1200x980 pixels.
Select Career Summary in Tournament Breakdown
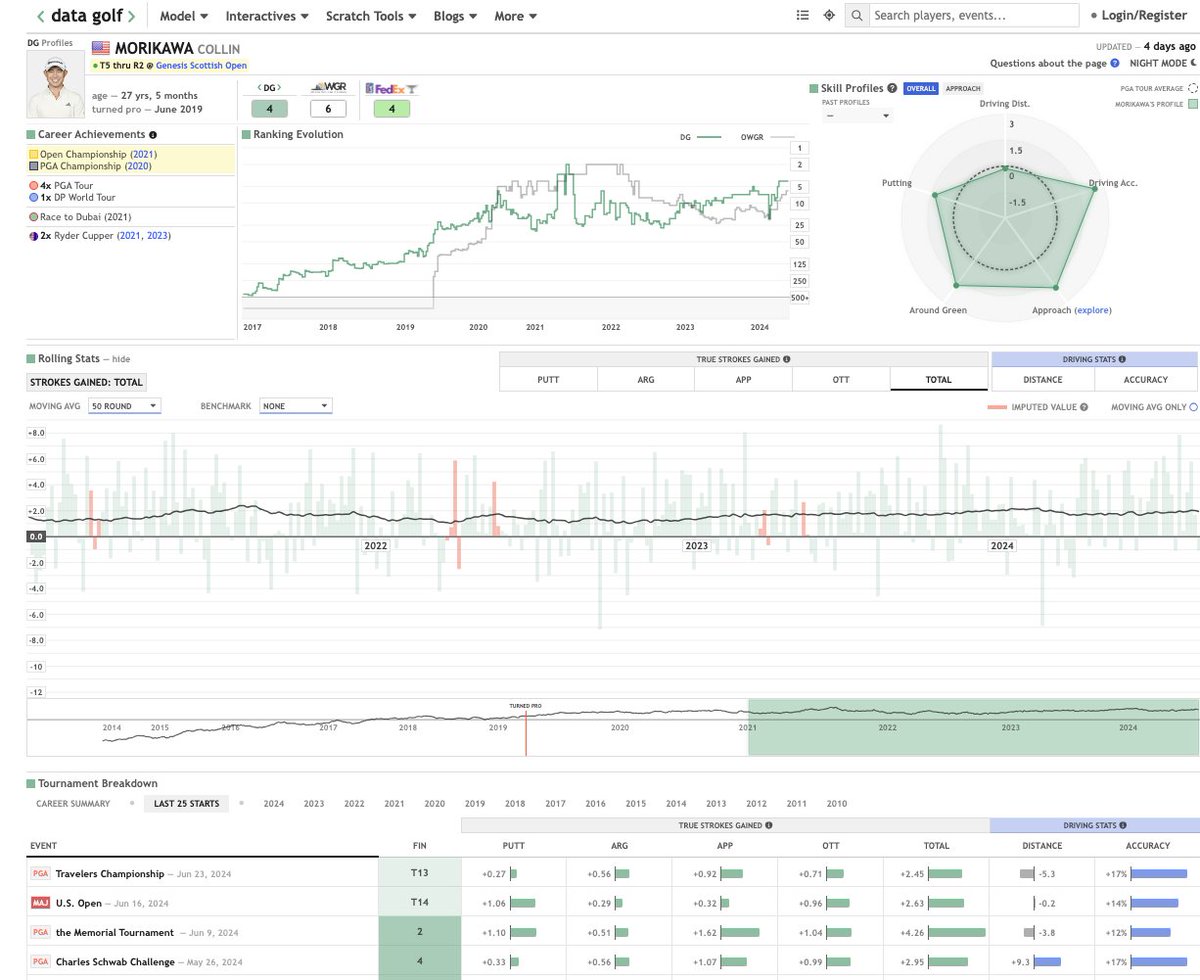tap(73, 803)
